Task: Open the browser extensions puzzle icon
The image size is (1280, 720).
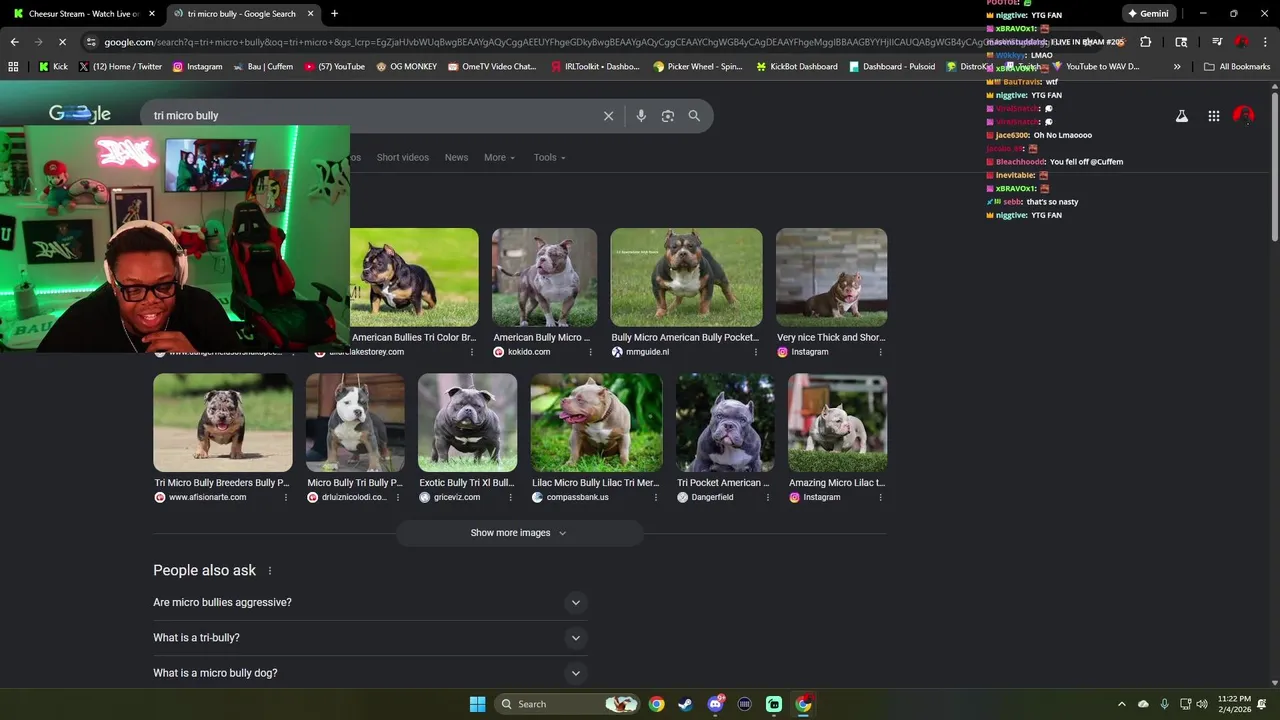Action: pos(1145,42)
